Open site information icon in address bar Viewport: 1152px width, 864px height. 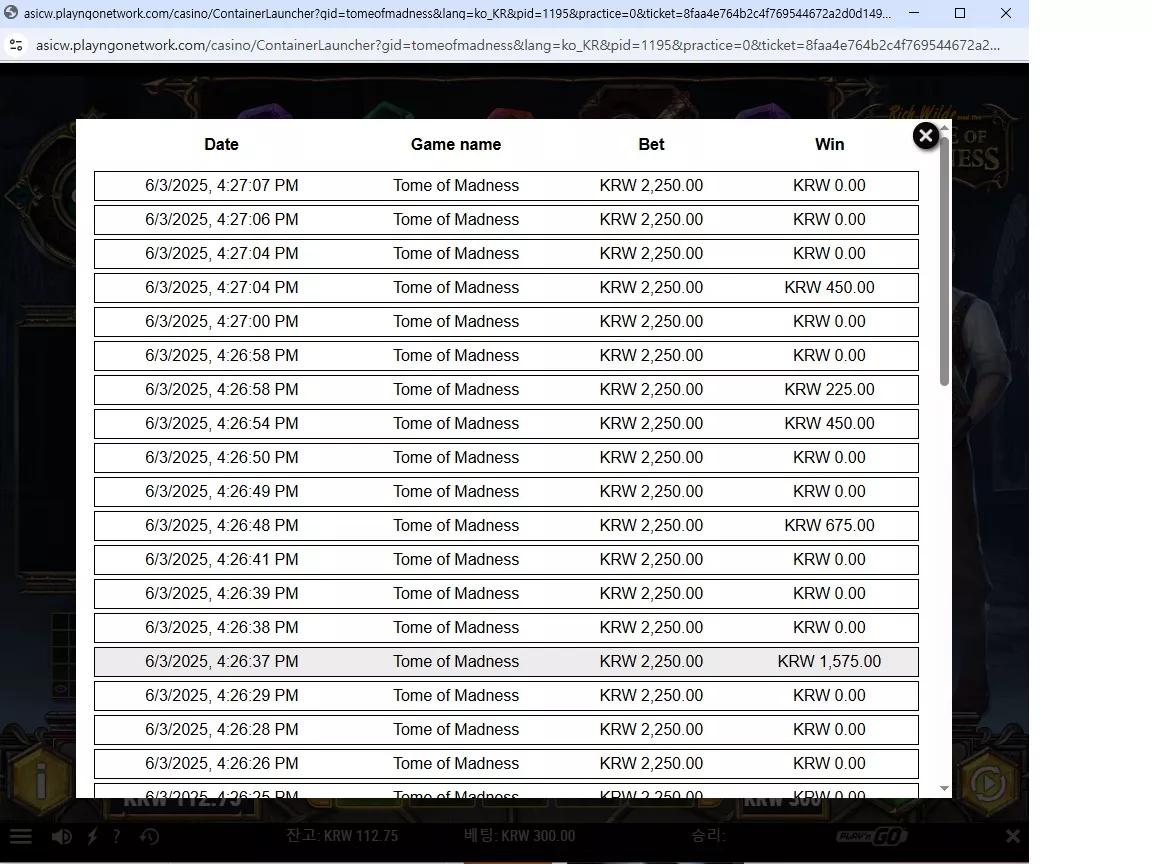click(16, 45)
